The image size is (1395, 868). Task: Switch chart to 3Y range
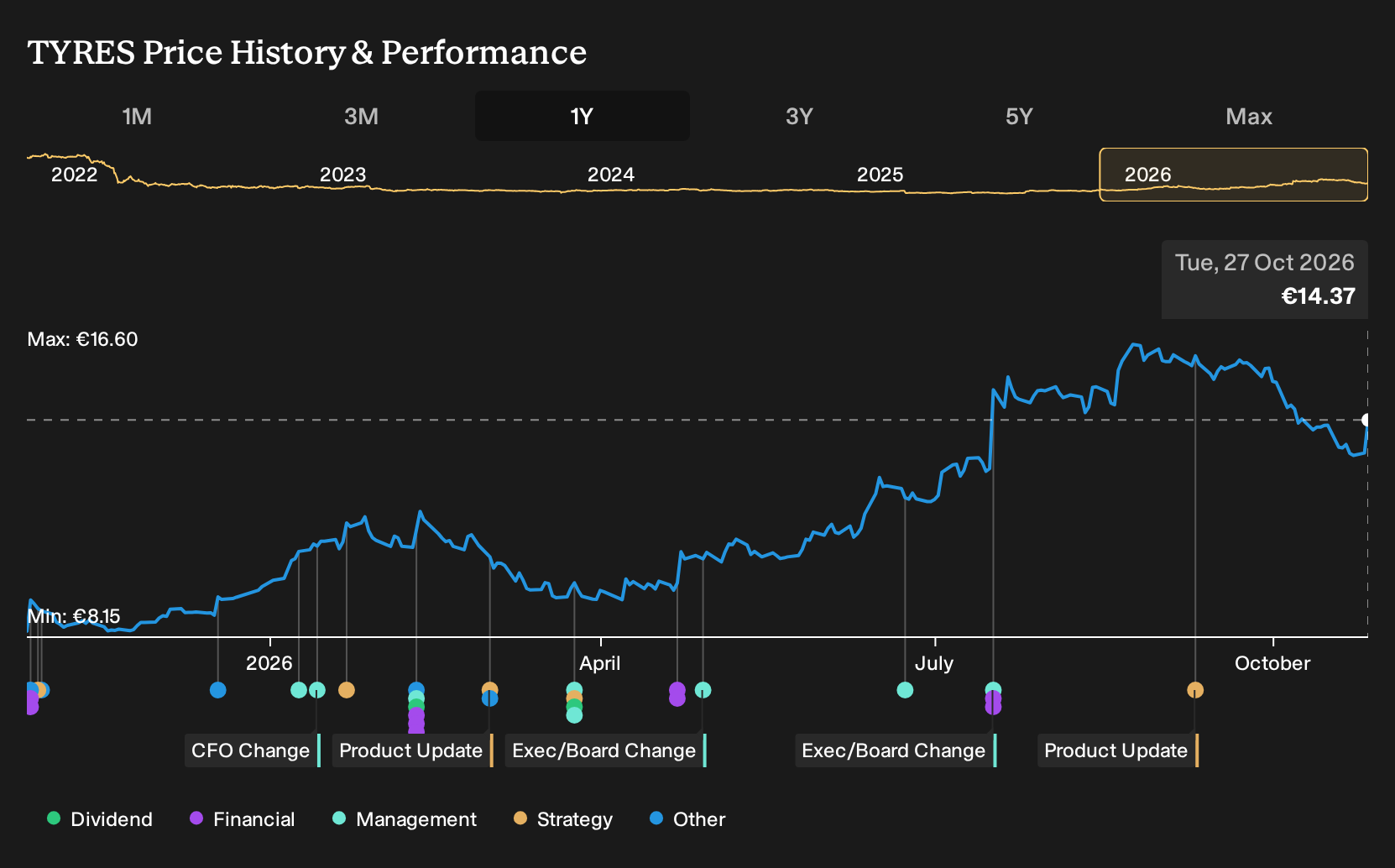point(799,116)
